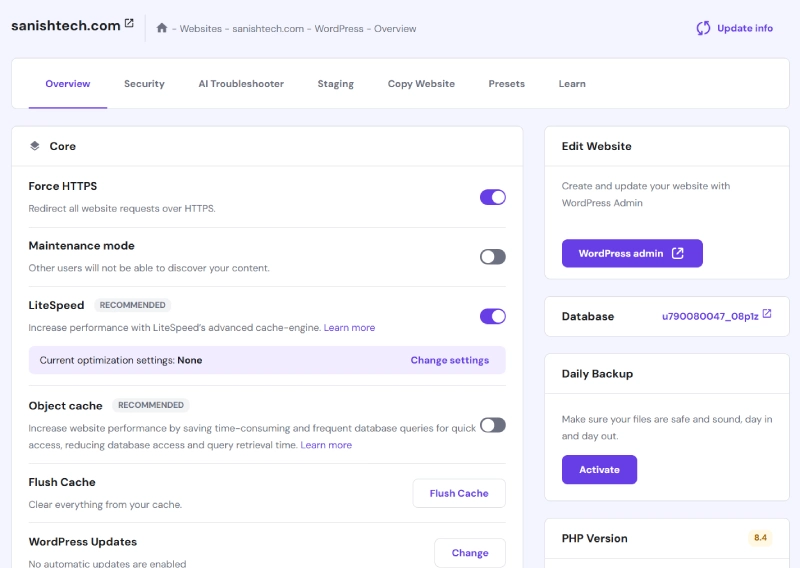Switch to the Presets tab

coord(506,84)
